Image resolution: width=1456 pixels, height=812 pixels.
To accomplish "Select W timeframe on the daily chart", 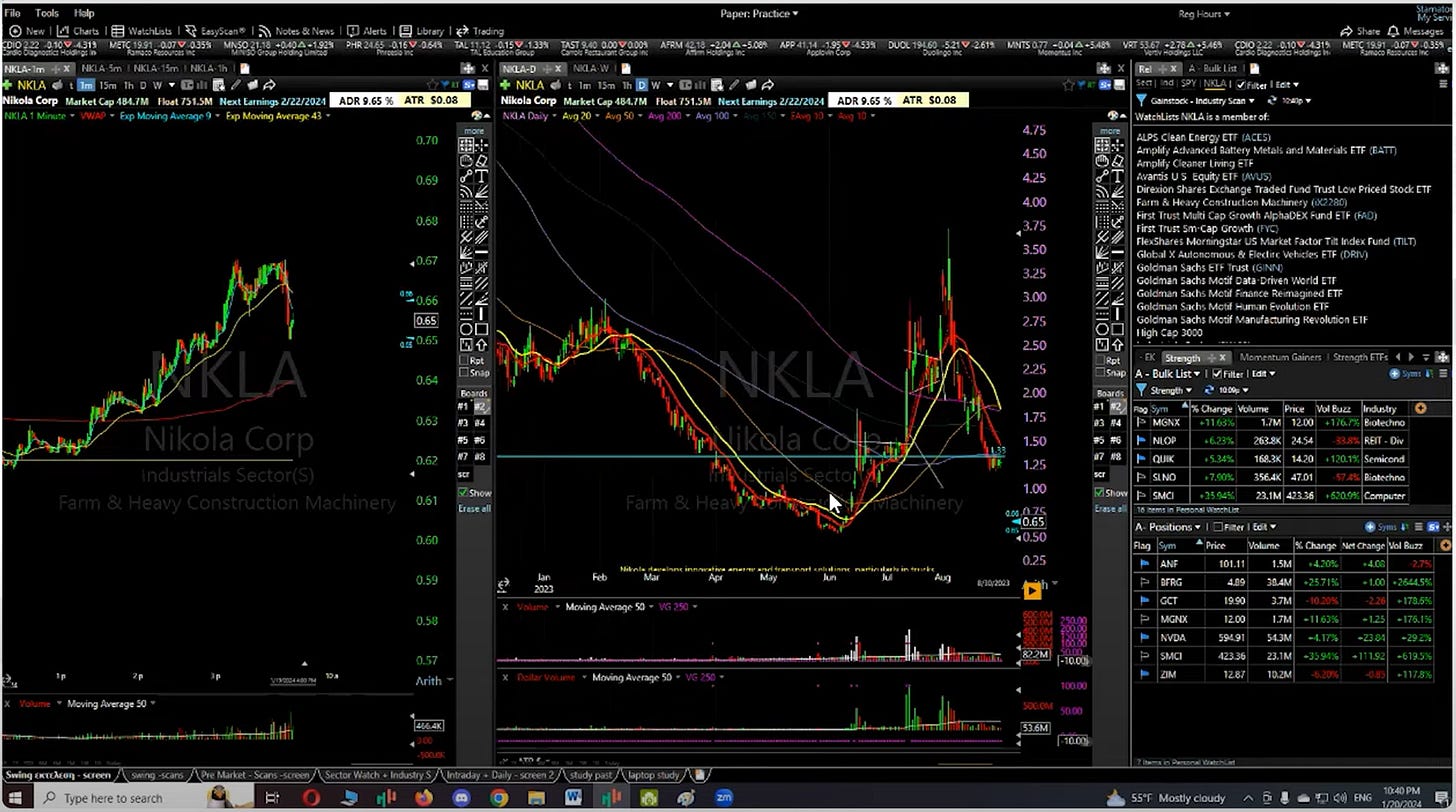I will [x=655, y=85].
